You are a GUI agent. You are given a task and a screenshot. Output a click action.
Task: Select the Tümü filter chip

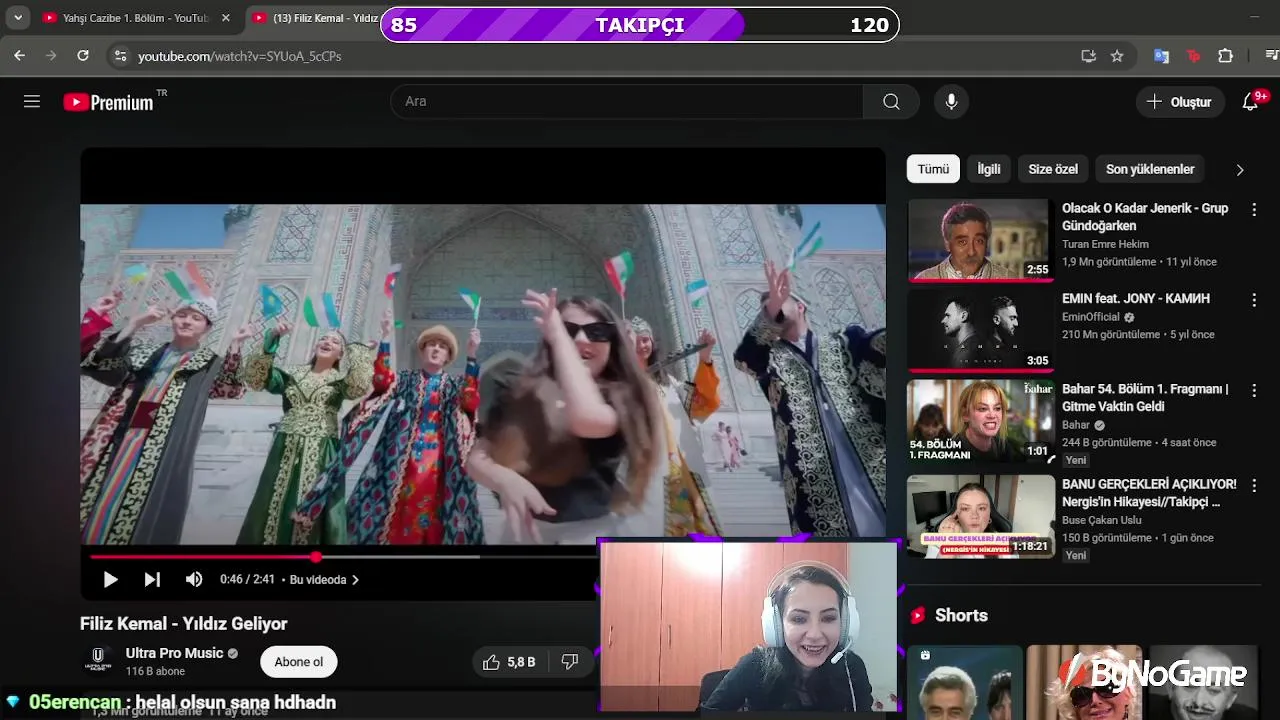[933, 169]
